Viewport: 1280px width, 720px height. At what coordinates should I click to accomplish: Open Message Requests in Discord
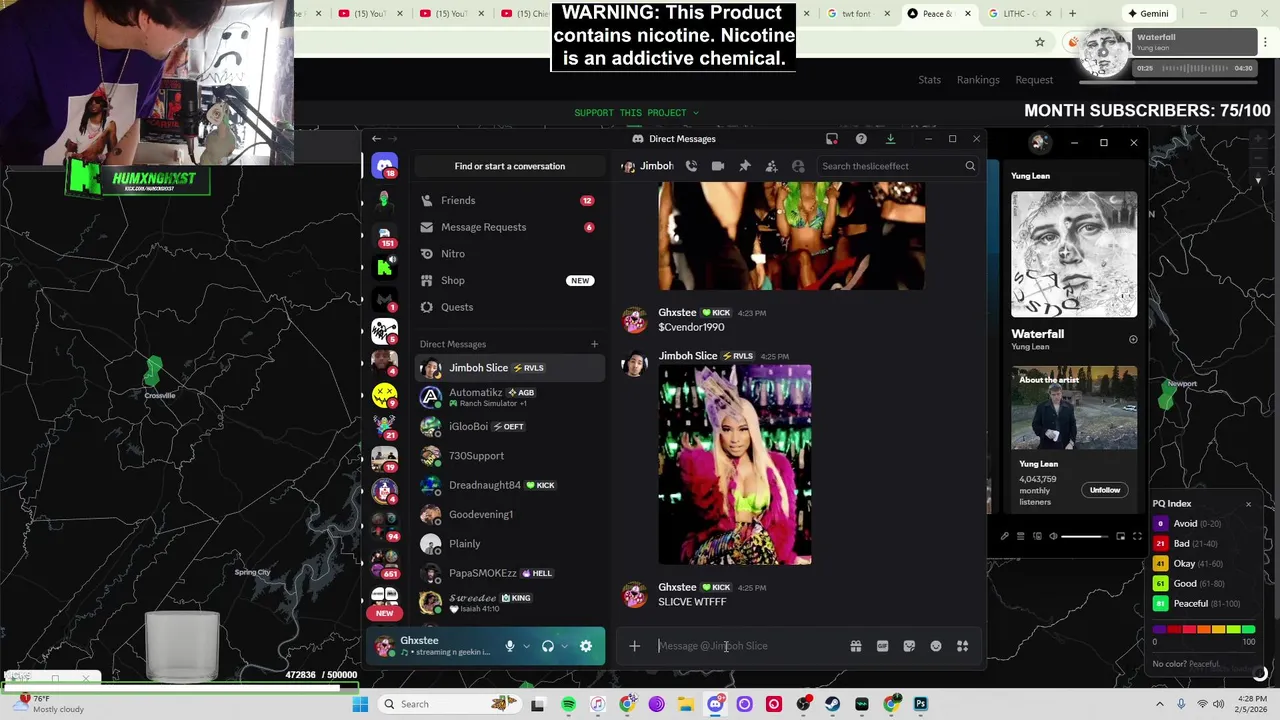pyautogui.click(x=509, y=227)
